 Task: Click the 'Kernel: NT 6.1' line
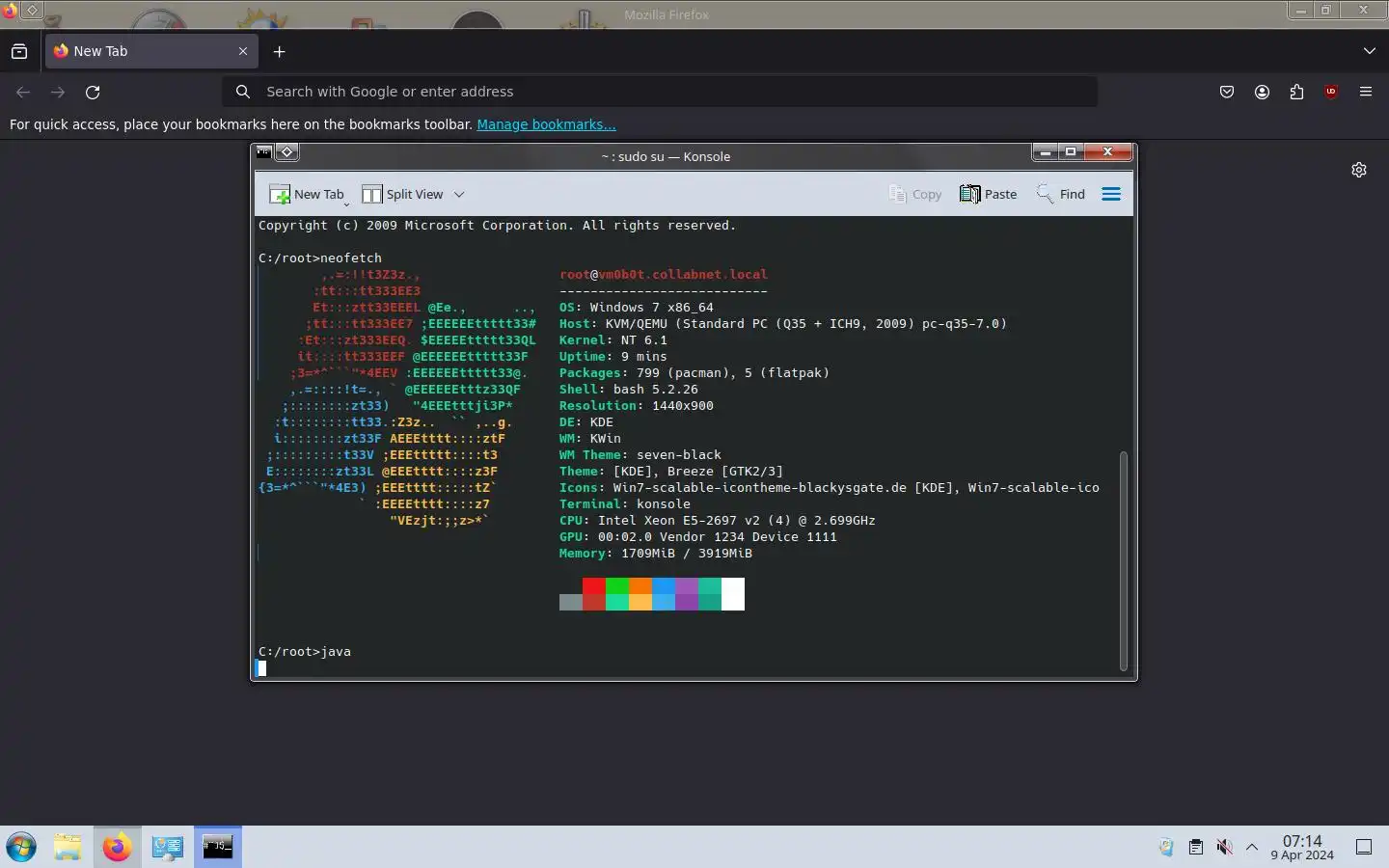click(x=613, y=340)
